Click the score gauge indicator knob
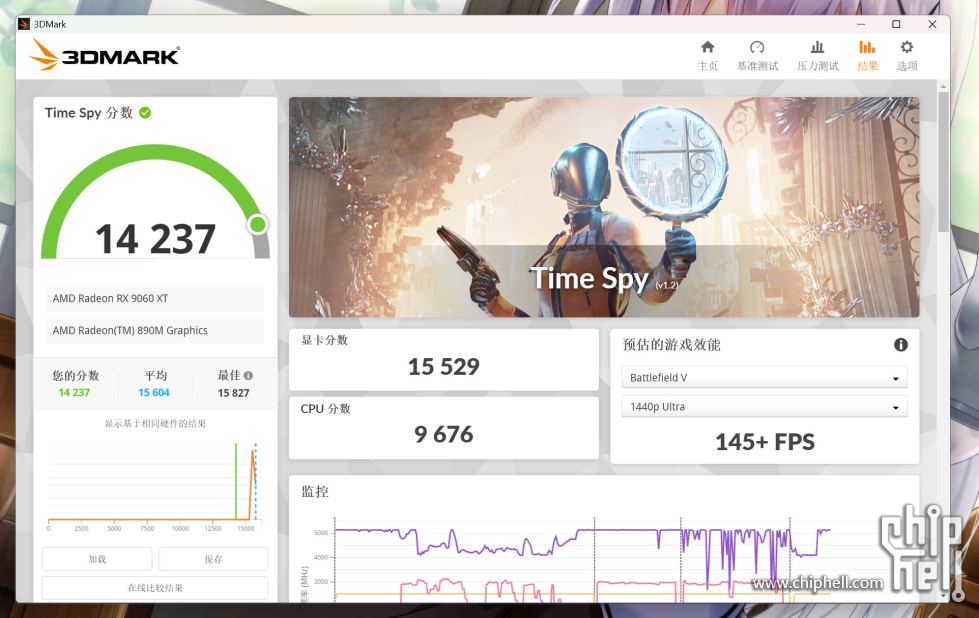979x618 pixels. tap(257, 224)
